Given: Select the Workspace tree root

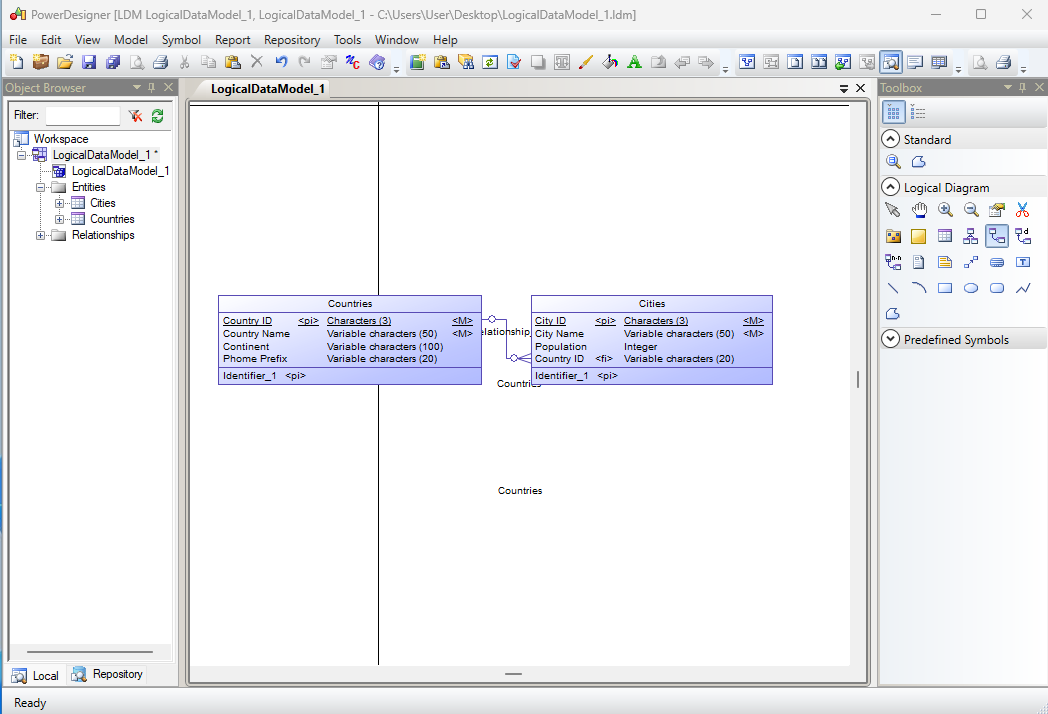Looking at the screenshot, I should [x=61, y=139].
